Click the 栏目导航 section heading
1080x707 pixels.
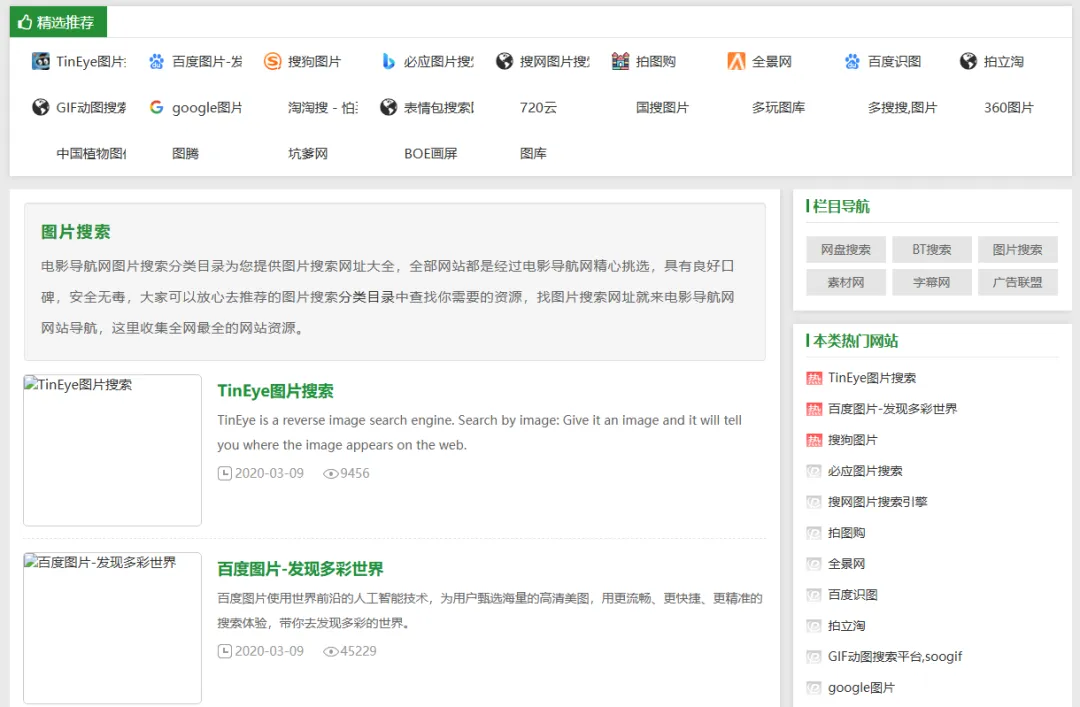pyautogui.click(x=841, y=206)
